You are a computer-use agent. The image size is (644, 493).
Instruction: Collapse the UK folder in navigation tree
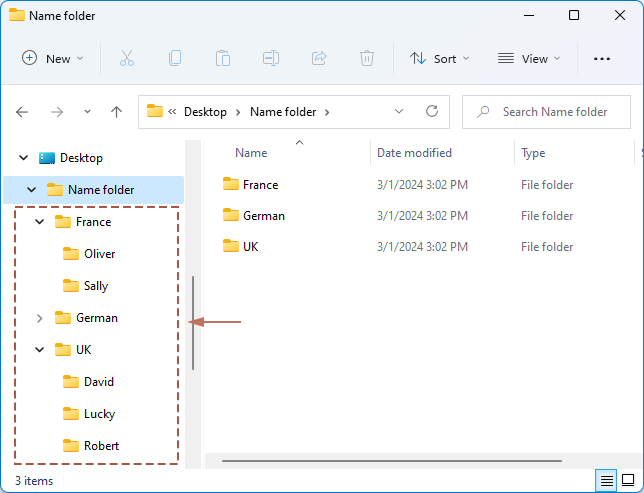40,350
